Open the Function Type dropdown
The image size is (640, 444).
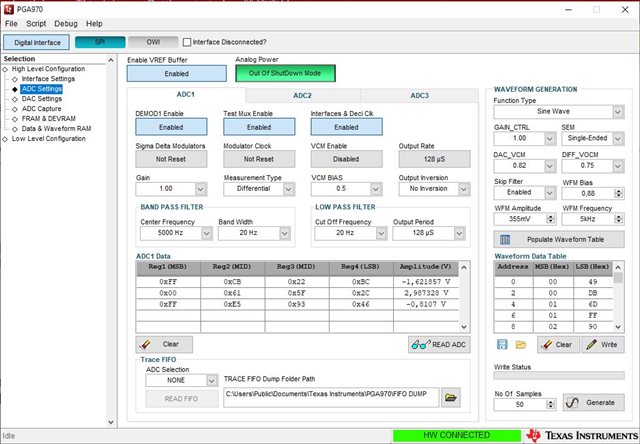click(x=618, y=111)
